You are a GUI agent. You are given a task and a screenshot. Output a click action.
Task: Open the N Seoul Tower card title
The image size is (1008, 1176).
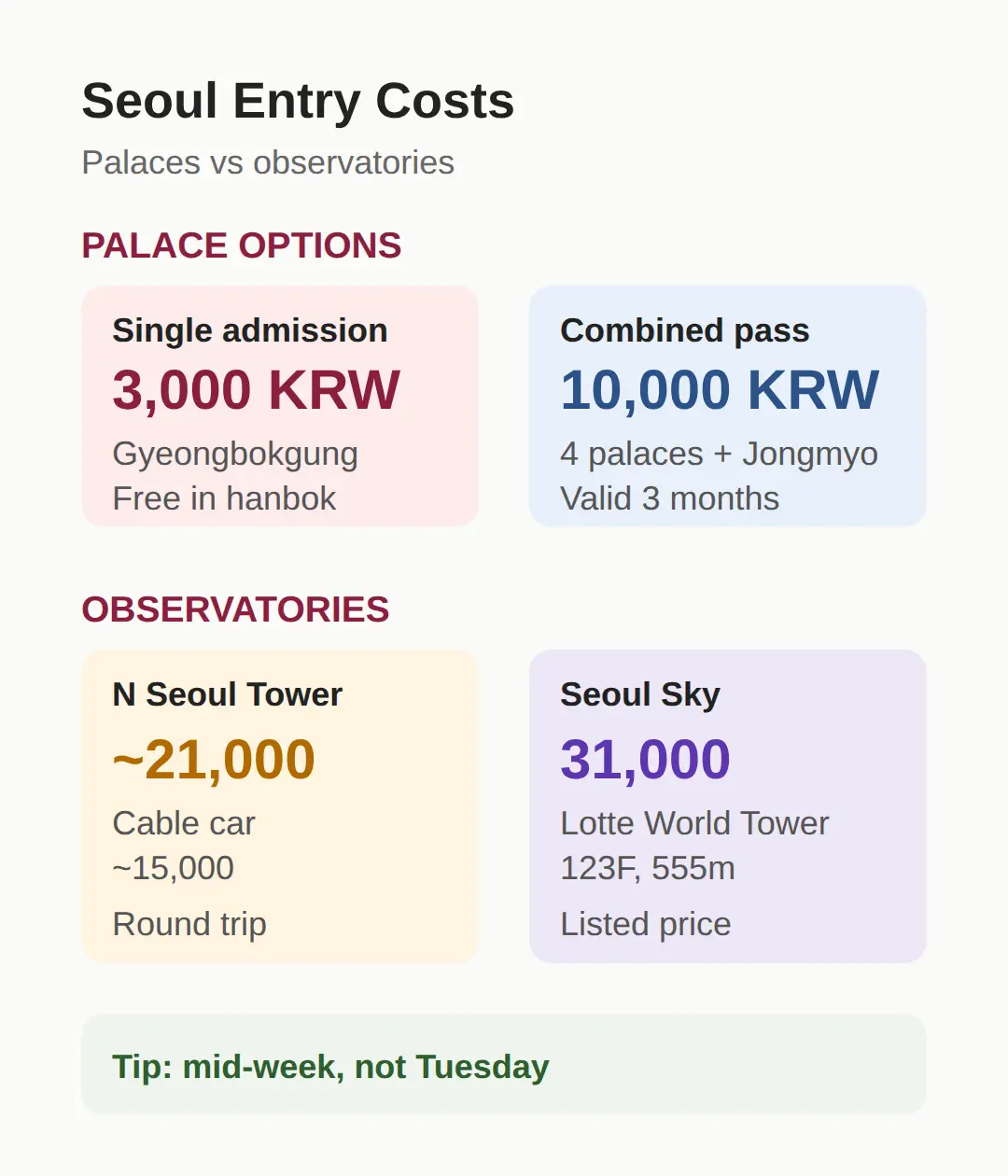pos(228,694)
